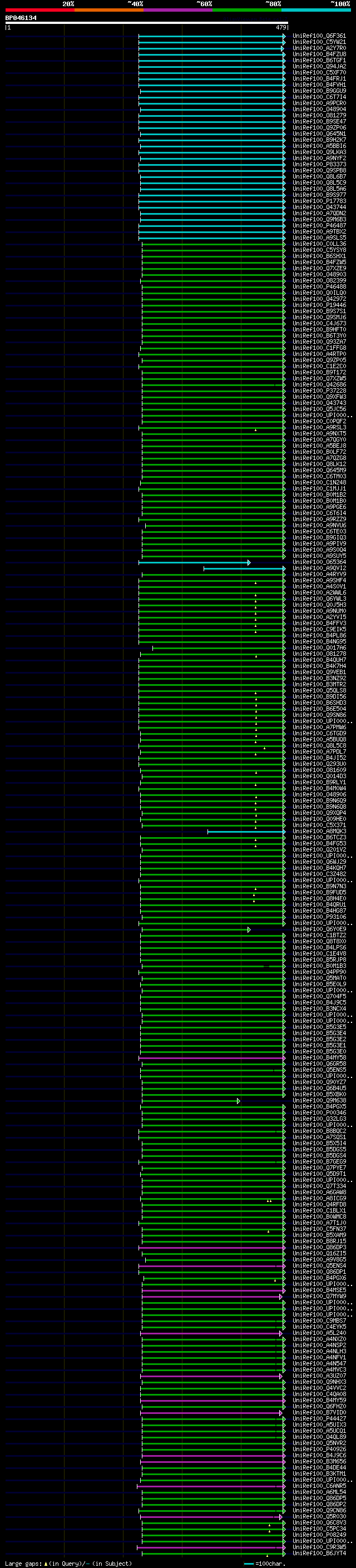Open the UniRef100_Q017A6 entry

pos(319,647)
